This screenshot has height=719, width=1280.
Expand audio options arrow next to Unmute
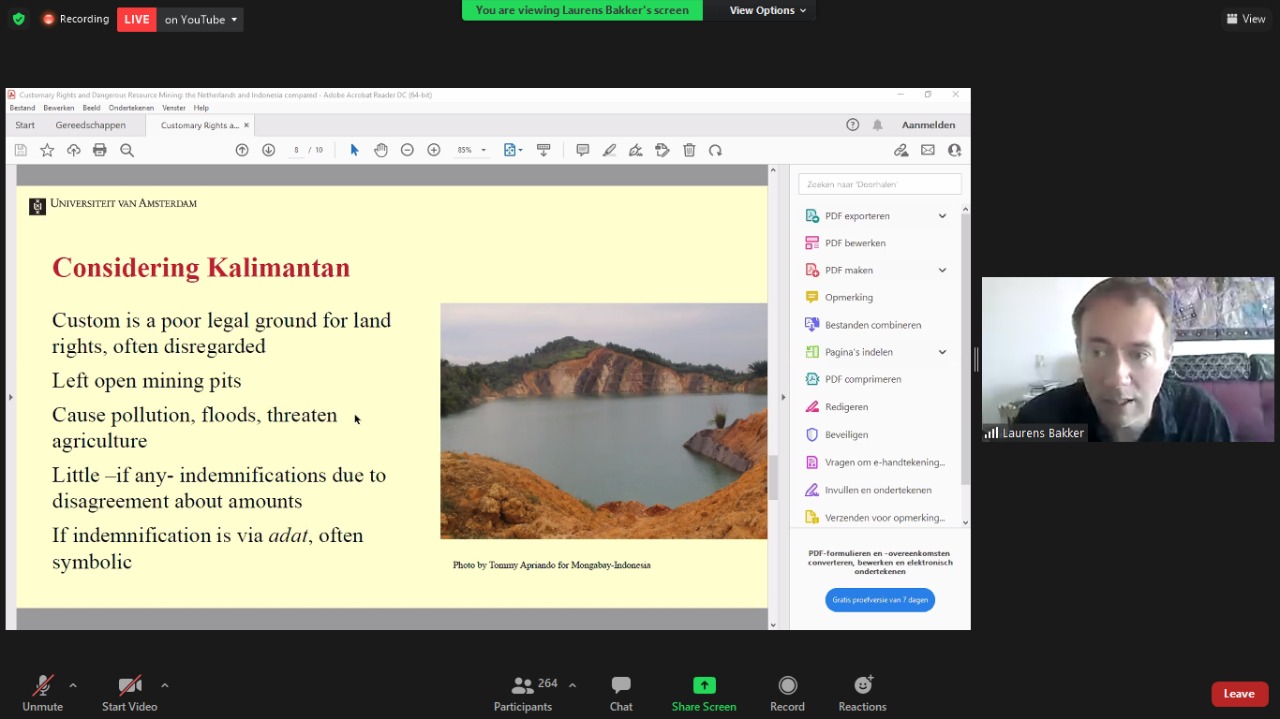coord(73,685)
